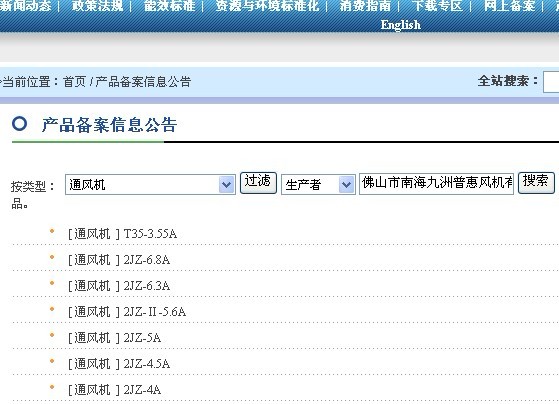Viewport: 559px width, 404px height.
Task: Click the 首页 breadcrumb link
Action: [x=75, y=82]
